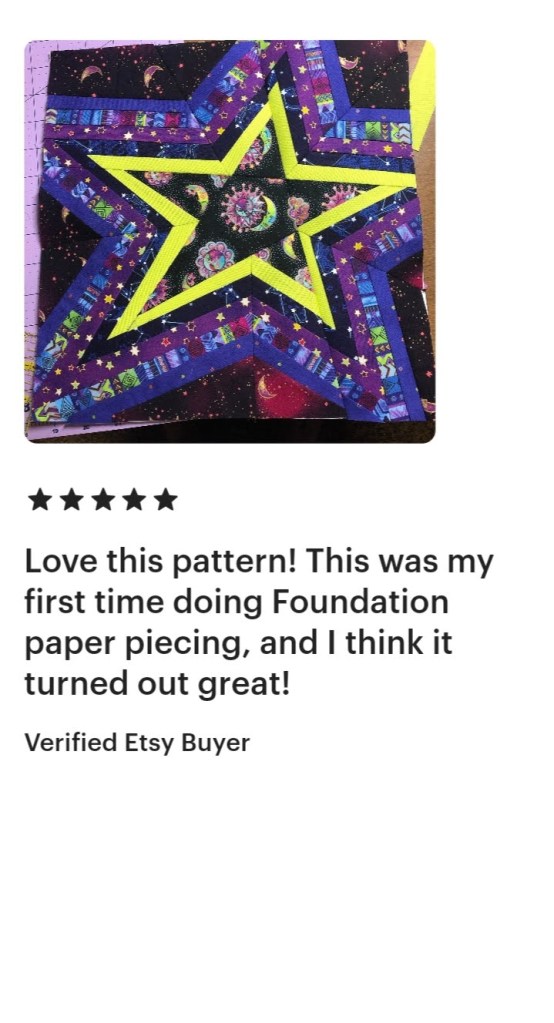554x1023 pixels.
Task: Click the fourth rating star
Action: coord(134,499)
